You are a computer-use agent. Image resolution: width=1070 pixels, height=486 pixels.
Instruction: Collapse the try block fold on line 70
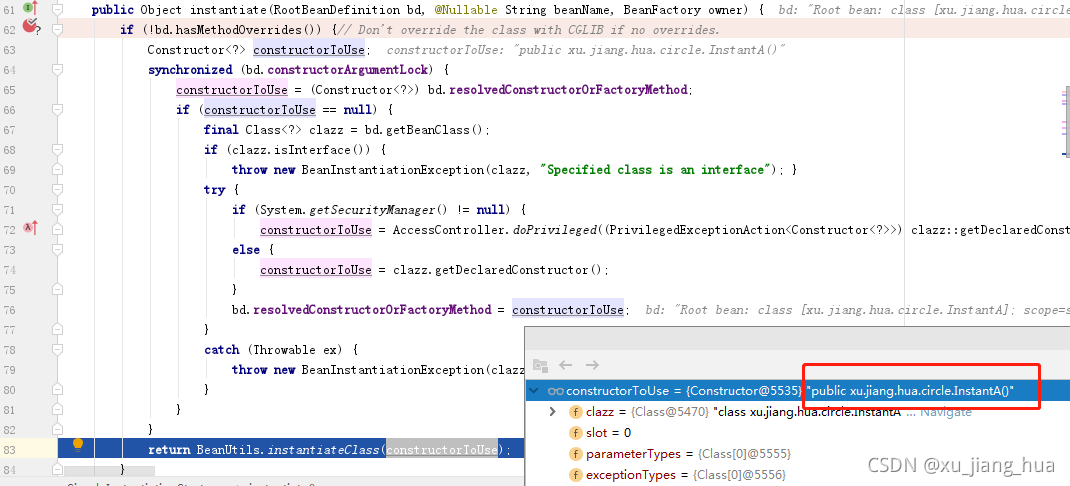tap(57, 190)
